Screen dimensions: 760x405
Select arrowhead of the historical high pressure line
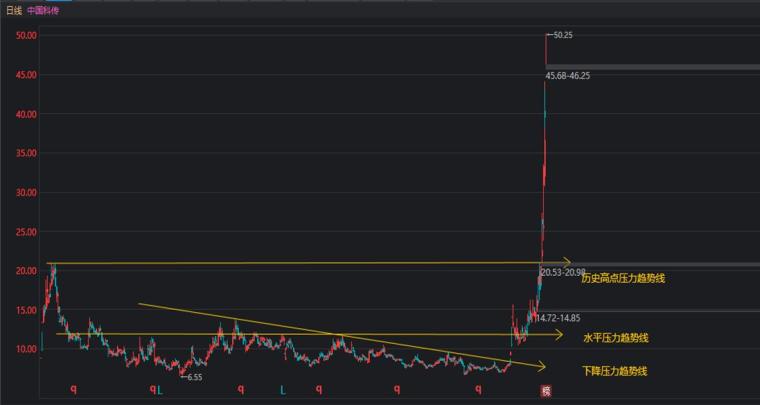tap(567, 262)
